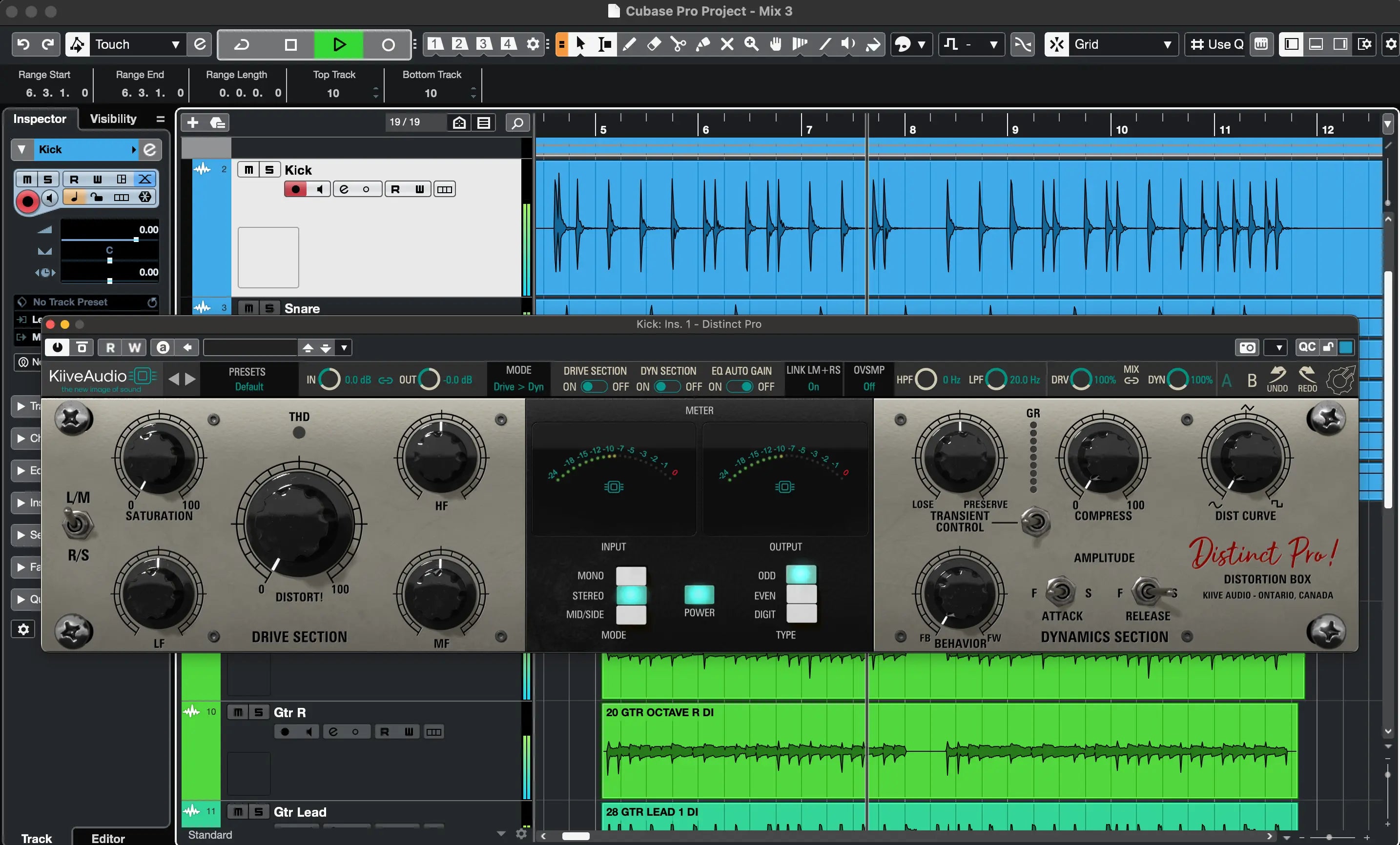
Task: Select the Draw pencil tool
Action: 630,44
